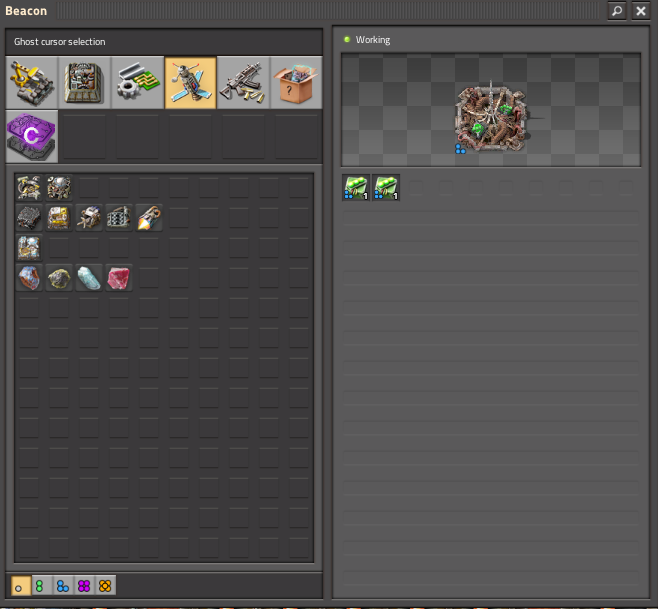Click the magnifier search button in title bar
Screen dimensions: 658x609
617,11
